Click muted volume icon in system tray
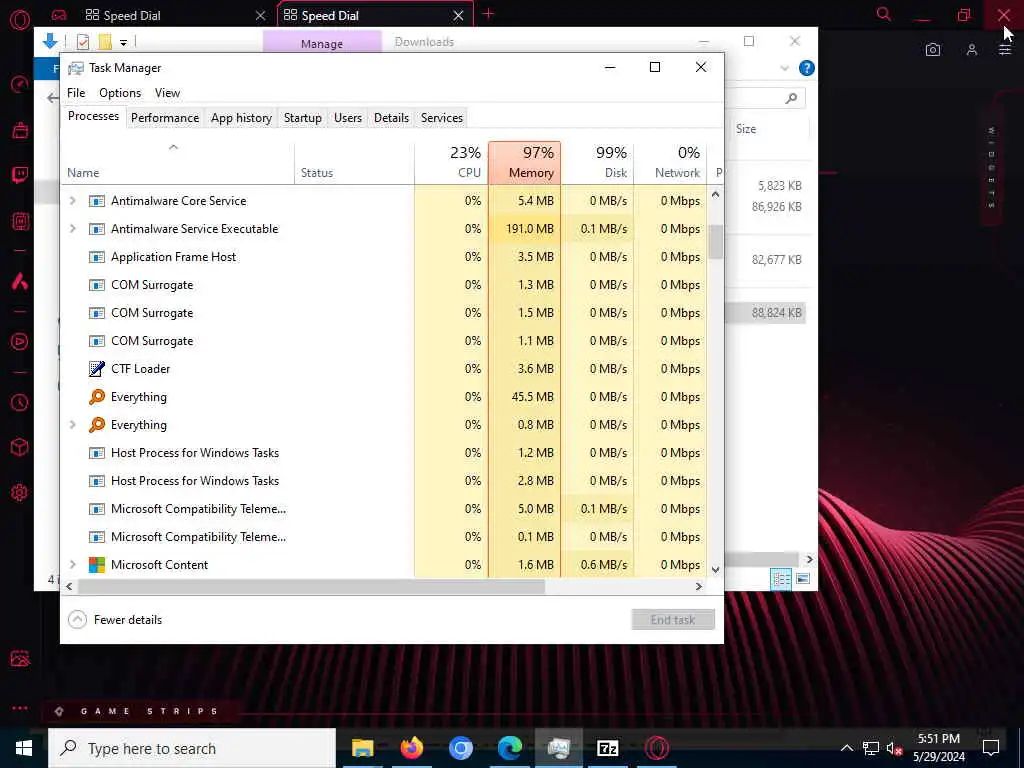The width and height of the screenshot is (1024, 768). (893, 748)
